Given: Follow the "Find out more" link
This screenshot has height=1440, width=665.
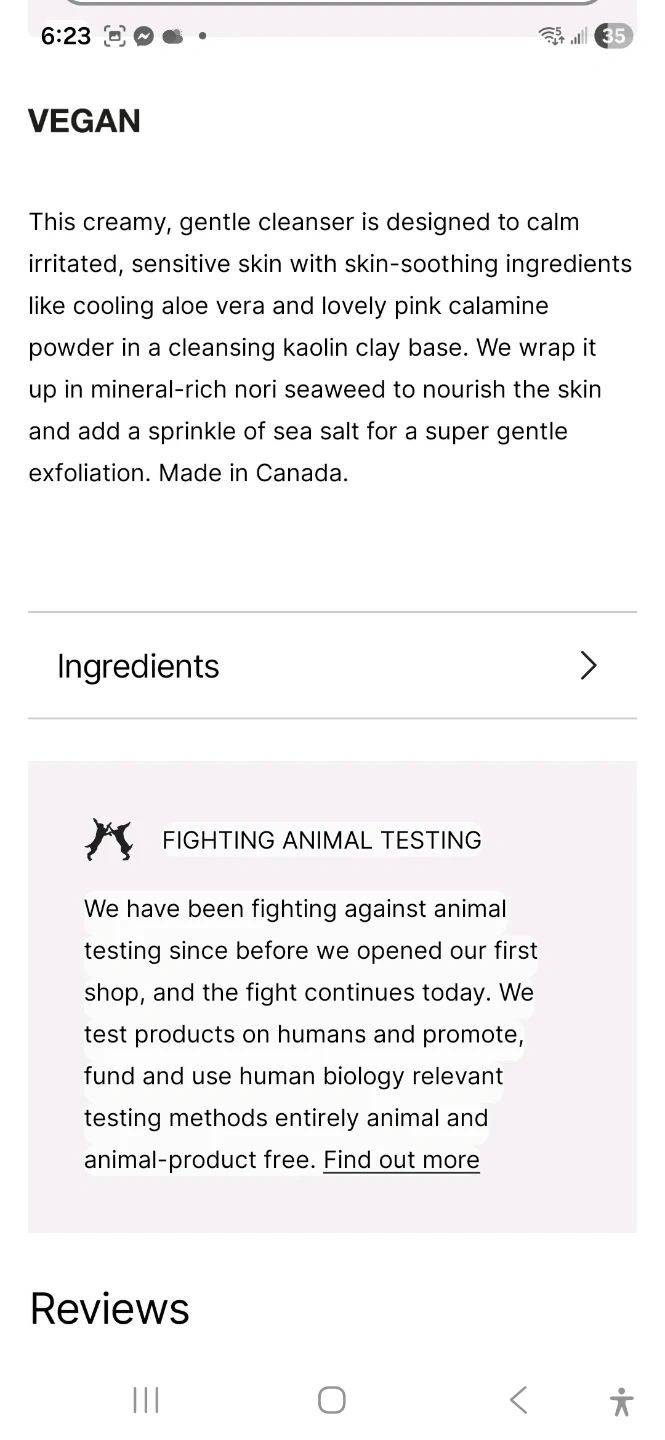Looking at the screenshot, I should pos(401,1160).
